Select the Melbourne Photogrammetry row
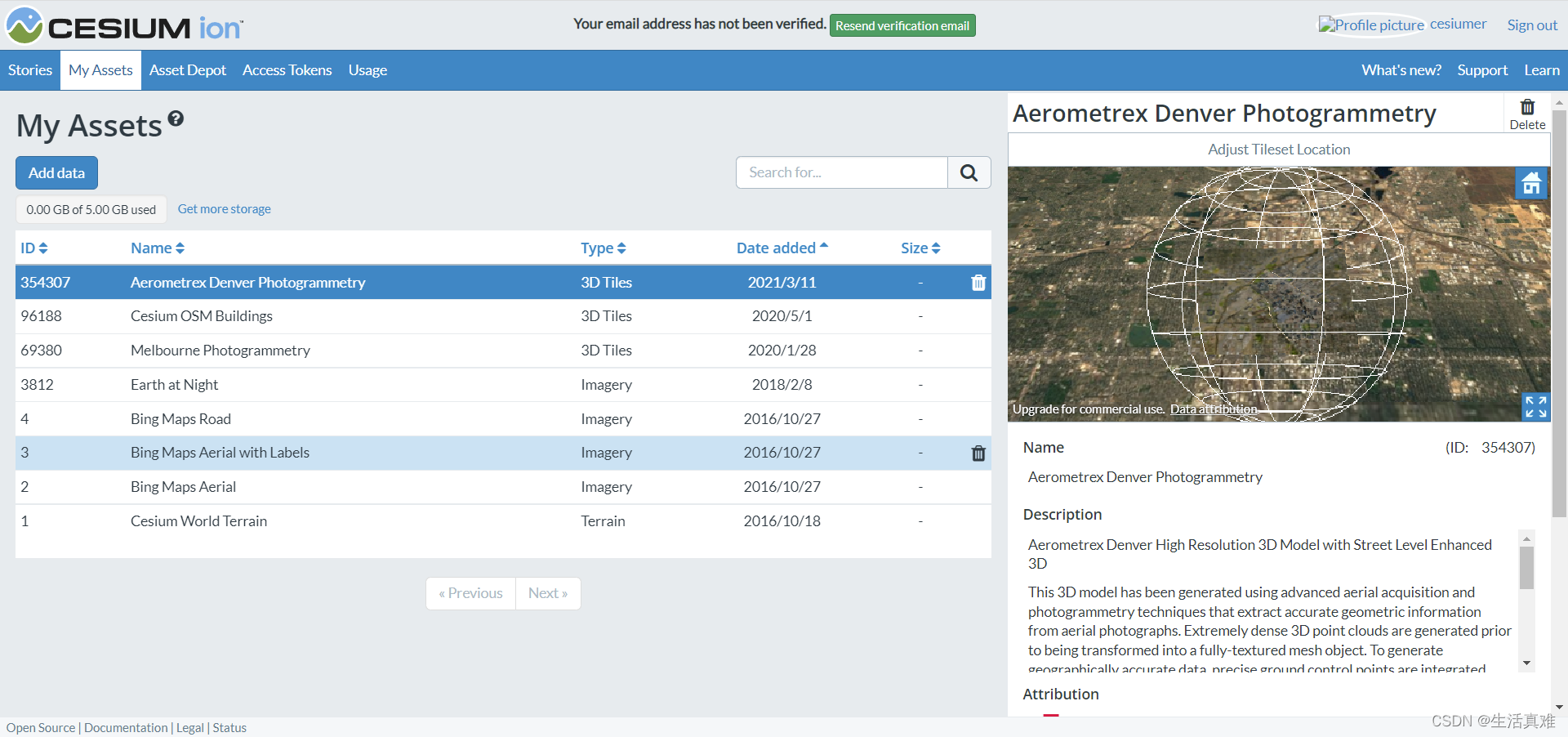 (503, 351)
